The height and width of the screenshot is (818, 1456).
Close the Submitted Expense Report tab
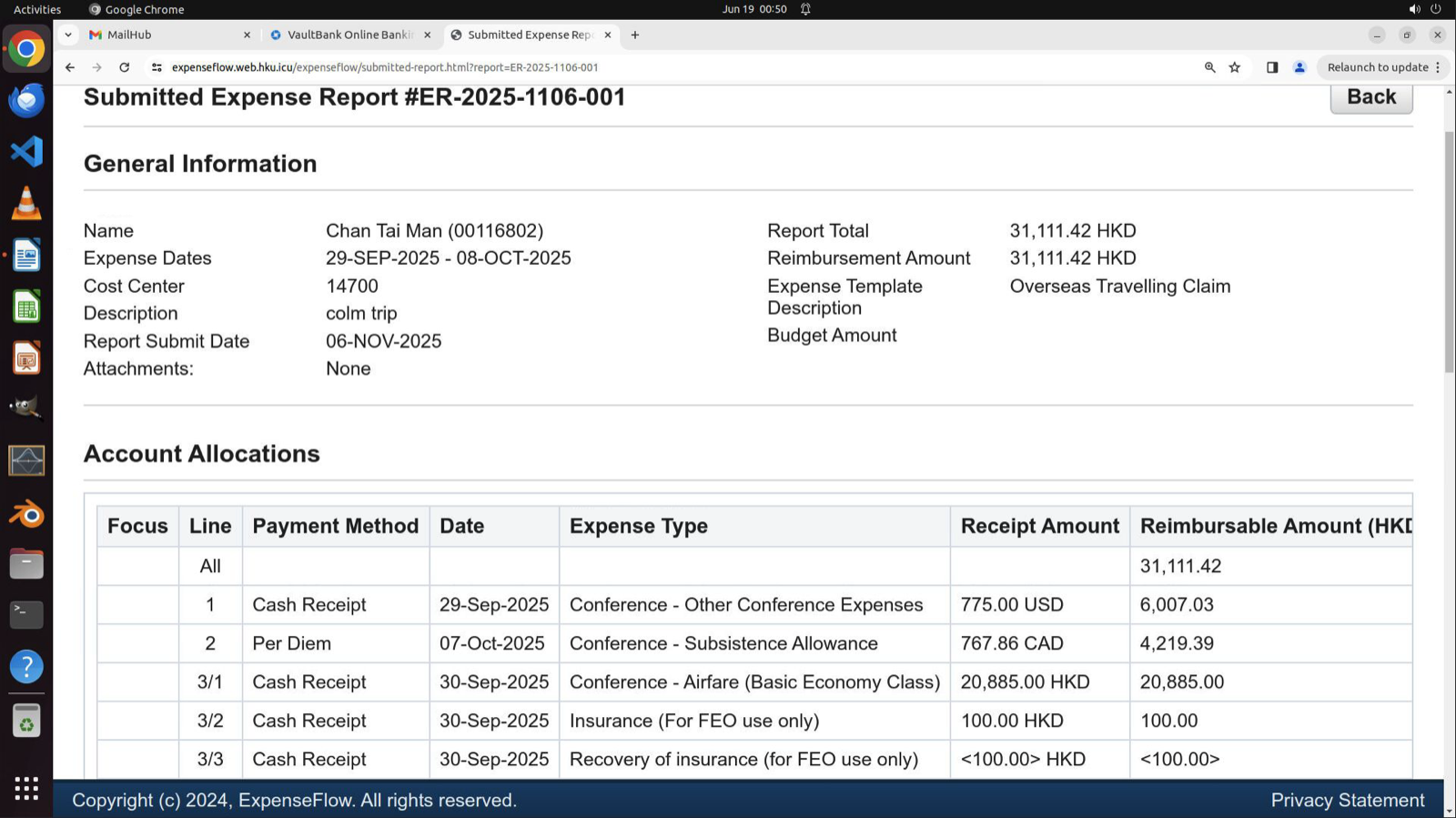[x=608, y=35]
